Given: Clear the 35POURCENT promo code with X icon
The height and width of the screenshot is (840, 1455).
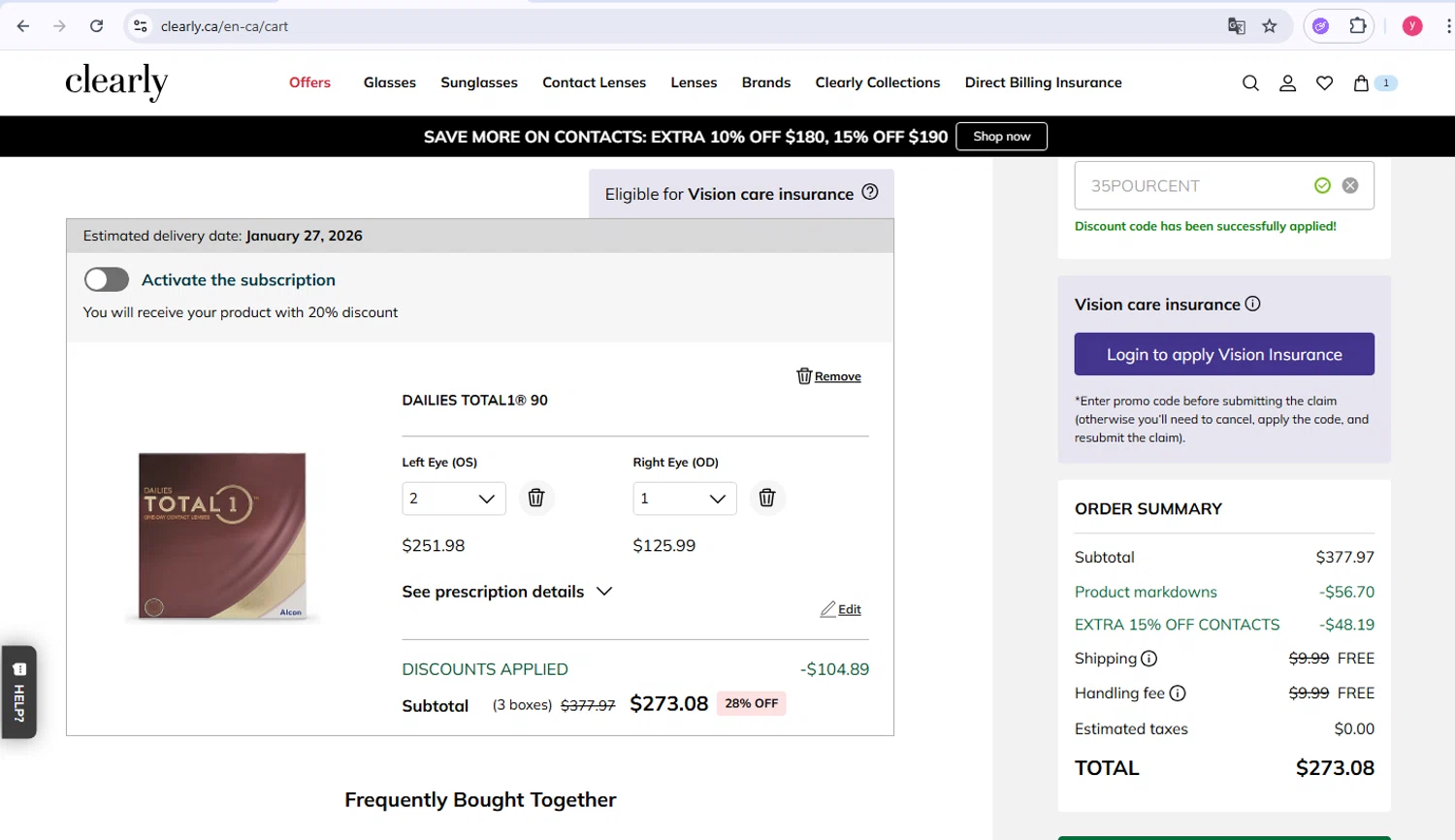Looking at the screenshot, I should 1350,185.
